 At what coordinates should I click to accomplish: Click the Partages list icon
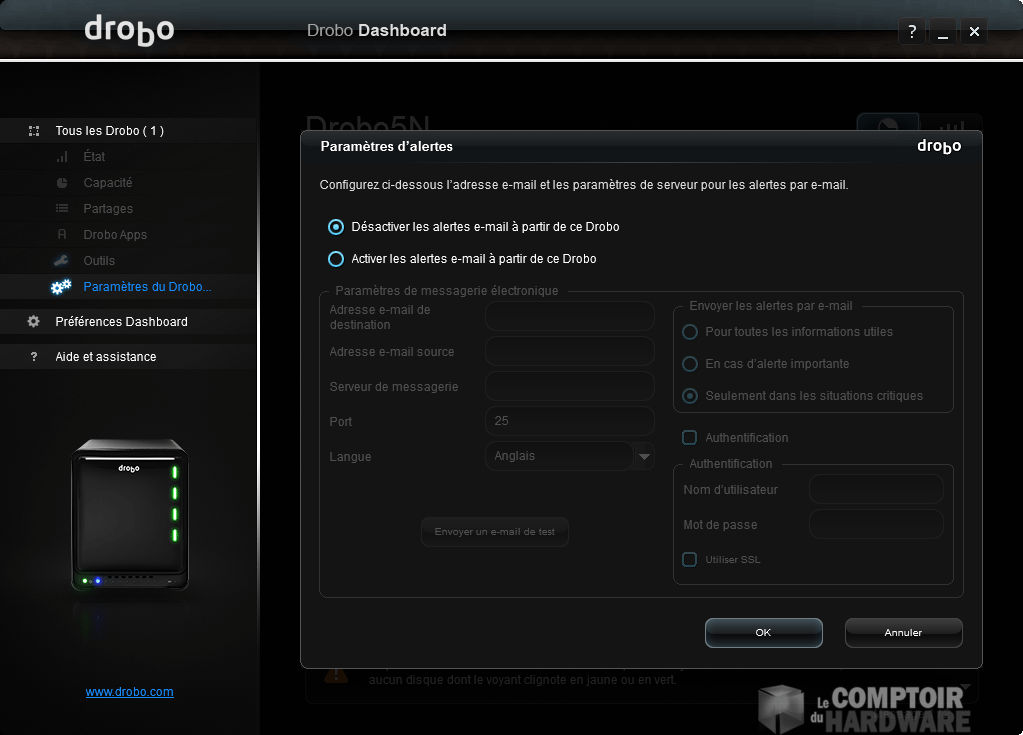[x=62, y=209]
